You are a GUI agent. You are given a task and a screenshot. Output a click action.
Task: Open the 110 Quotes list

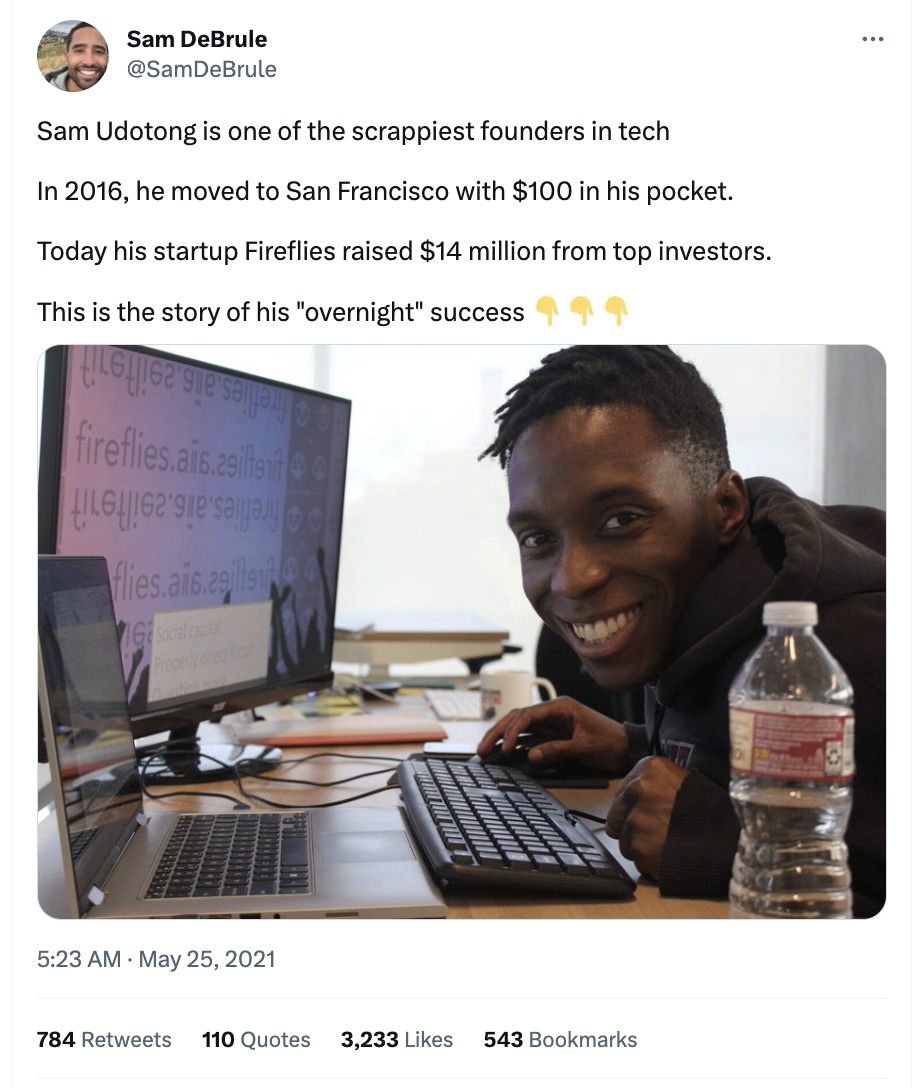(x=256, y=1040)
